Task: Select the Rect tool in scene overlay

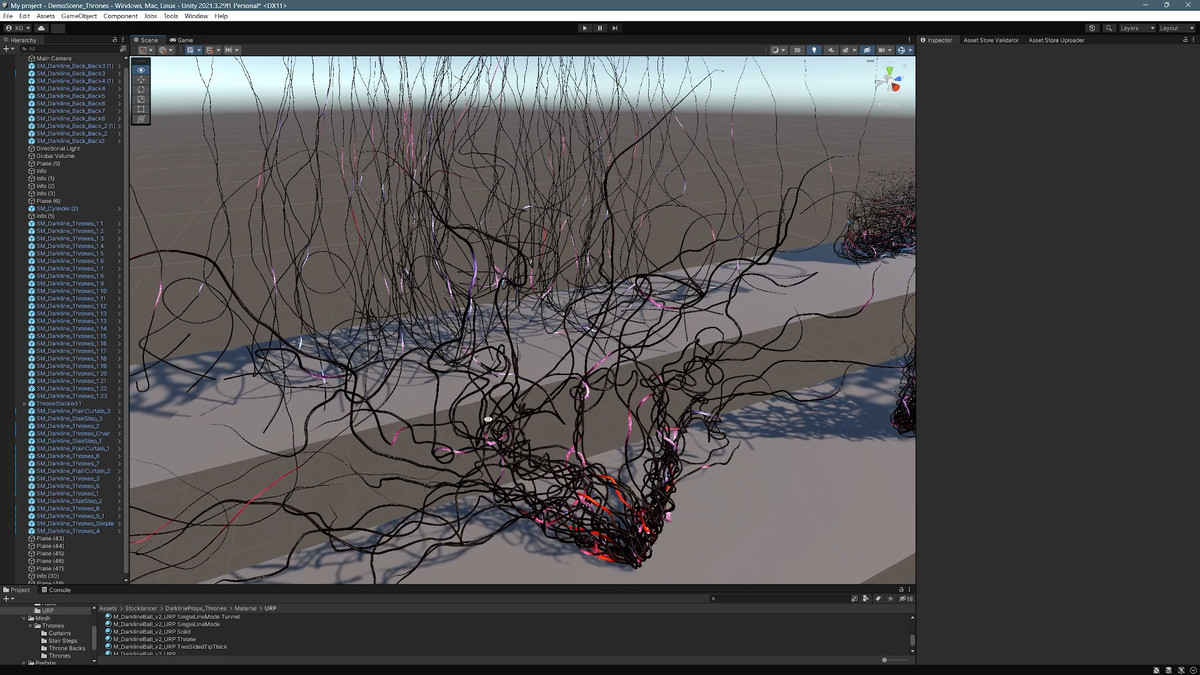Action: 141,109
